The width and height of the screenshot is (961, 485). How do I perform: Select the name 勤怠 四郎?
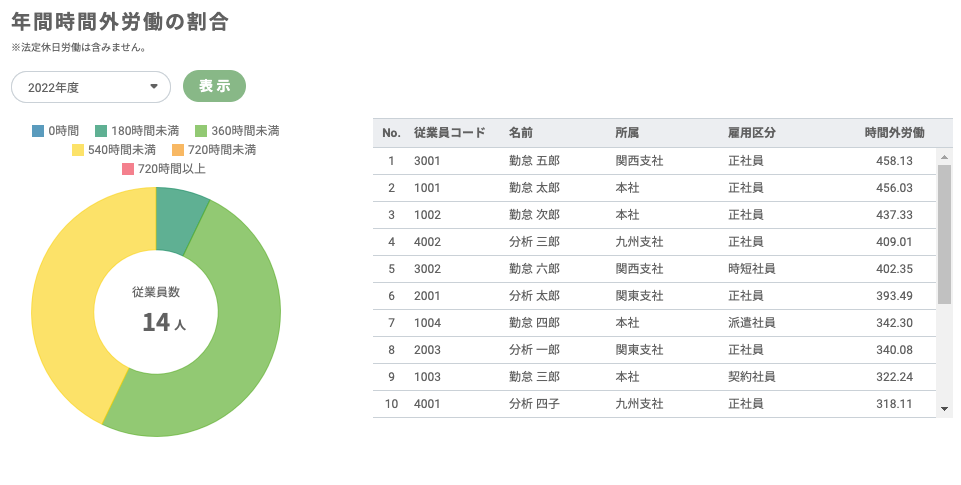[534, 323]
